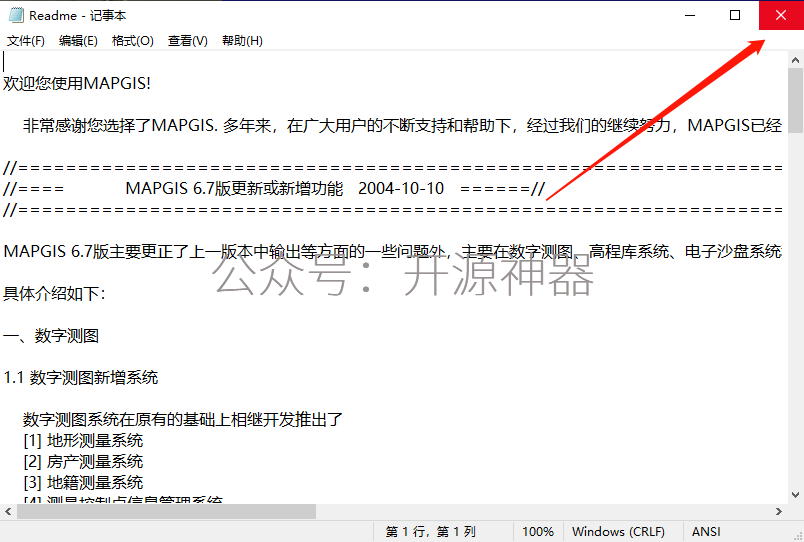The width and height of the screenshot is (804, 542).
Task: Click the line '数字测图系统在原有的基础上相继开发推出了'
Action: tap(183, 419)
